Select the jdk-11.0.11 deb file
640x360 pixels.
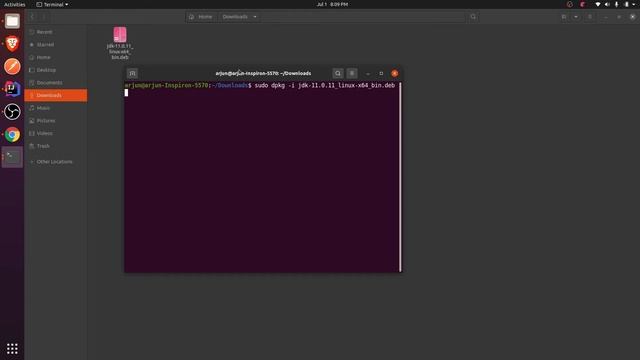[120, 43]
